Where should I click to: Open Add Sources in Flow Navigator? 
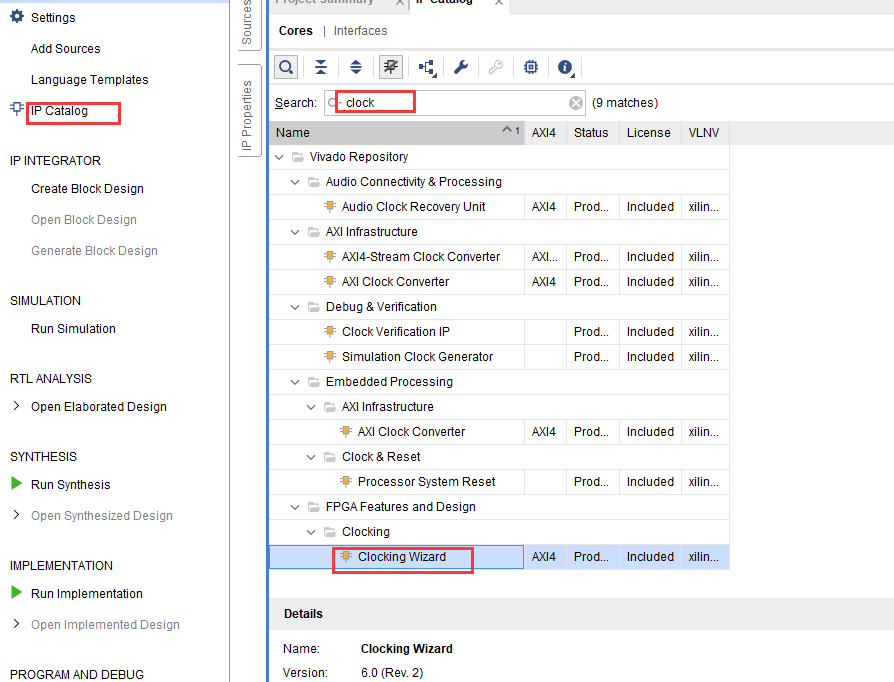click(x=66, y=49)
